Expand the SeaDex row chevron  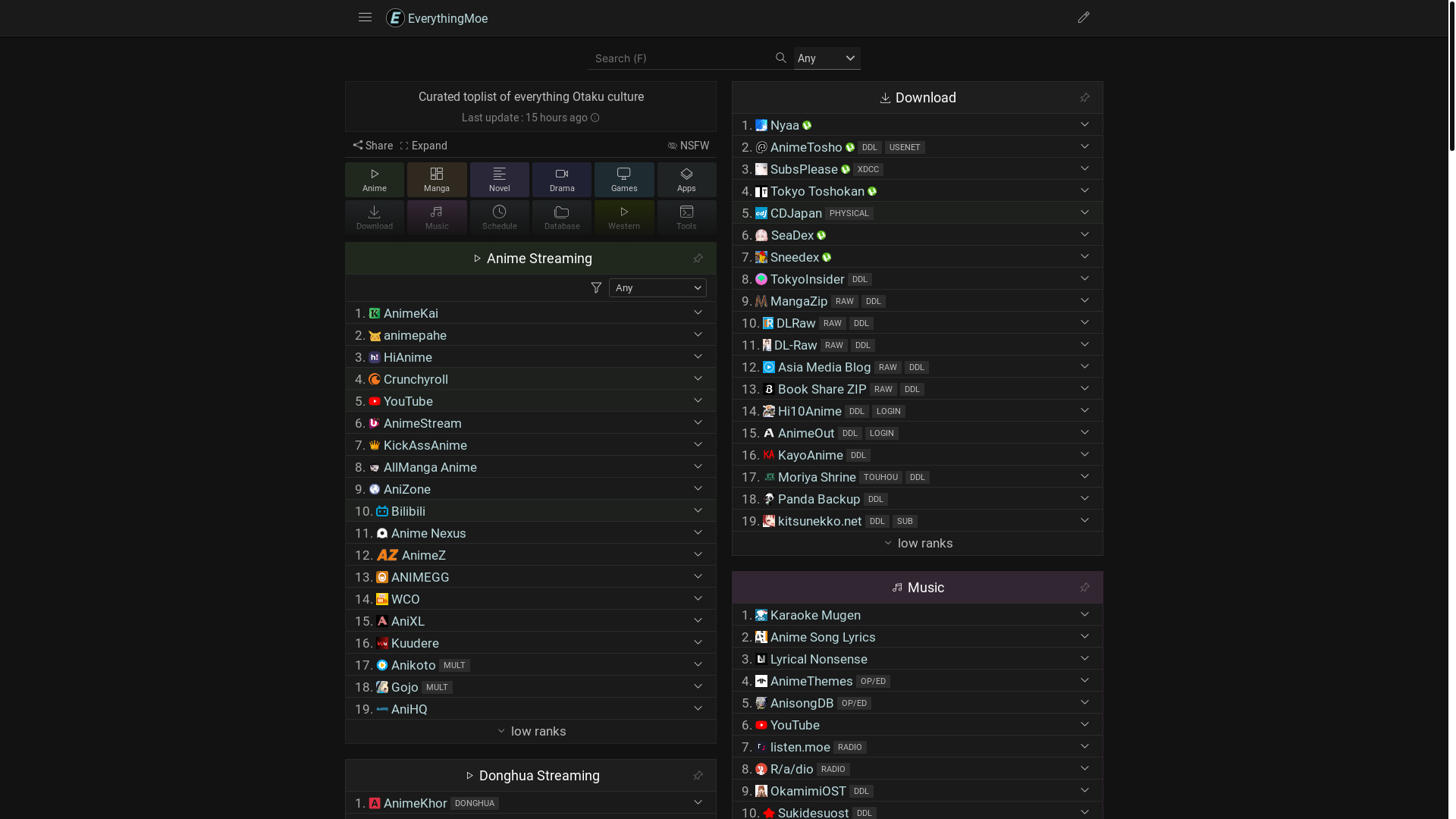1084,234
